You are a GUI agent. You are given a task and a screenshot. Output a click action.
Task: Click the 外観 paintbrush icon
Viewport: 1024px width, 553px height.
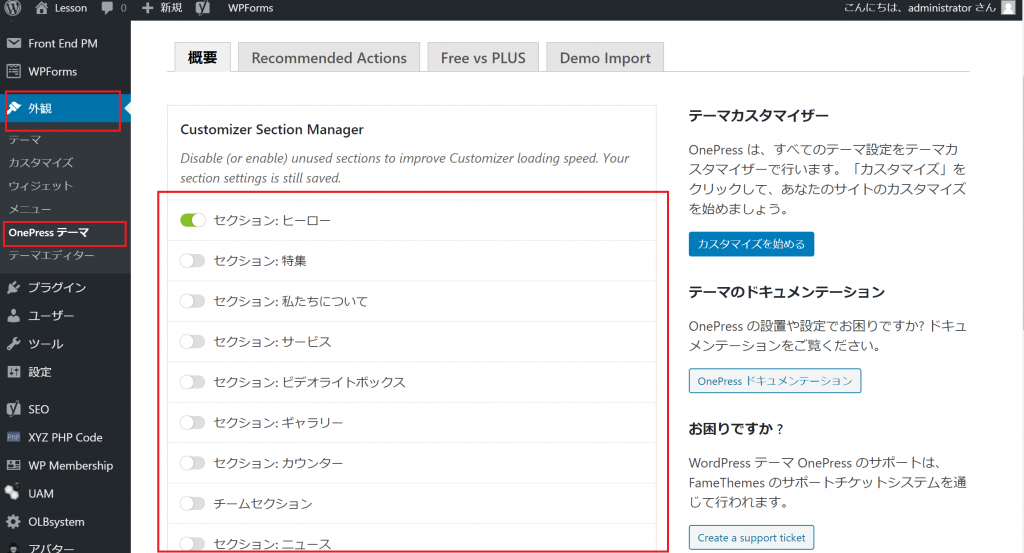tap(14, 108)
